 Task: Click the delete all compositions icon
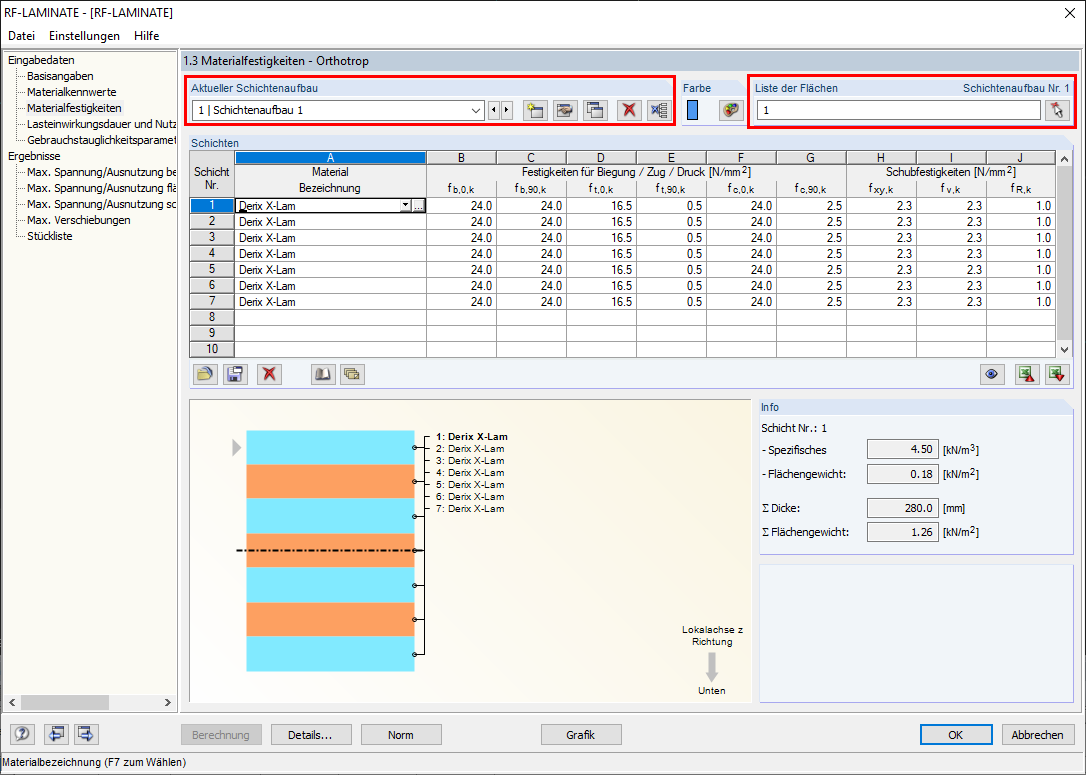point(659,110)
